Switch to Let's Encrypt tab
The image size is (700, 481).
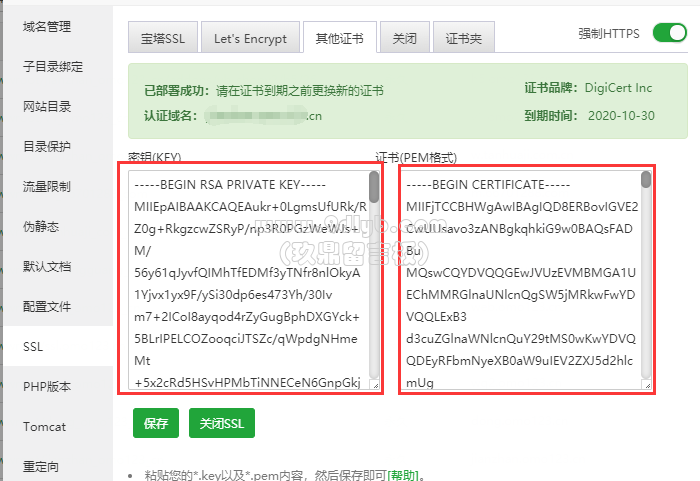[x=250, y=38]
